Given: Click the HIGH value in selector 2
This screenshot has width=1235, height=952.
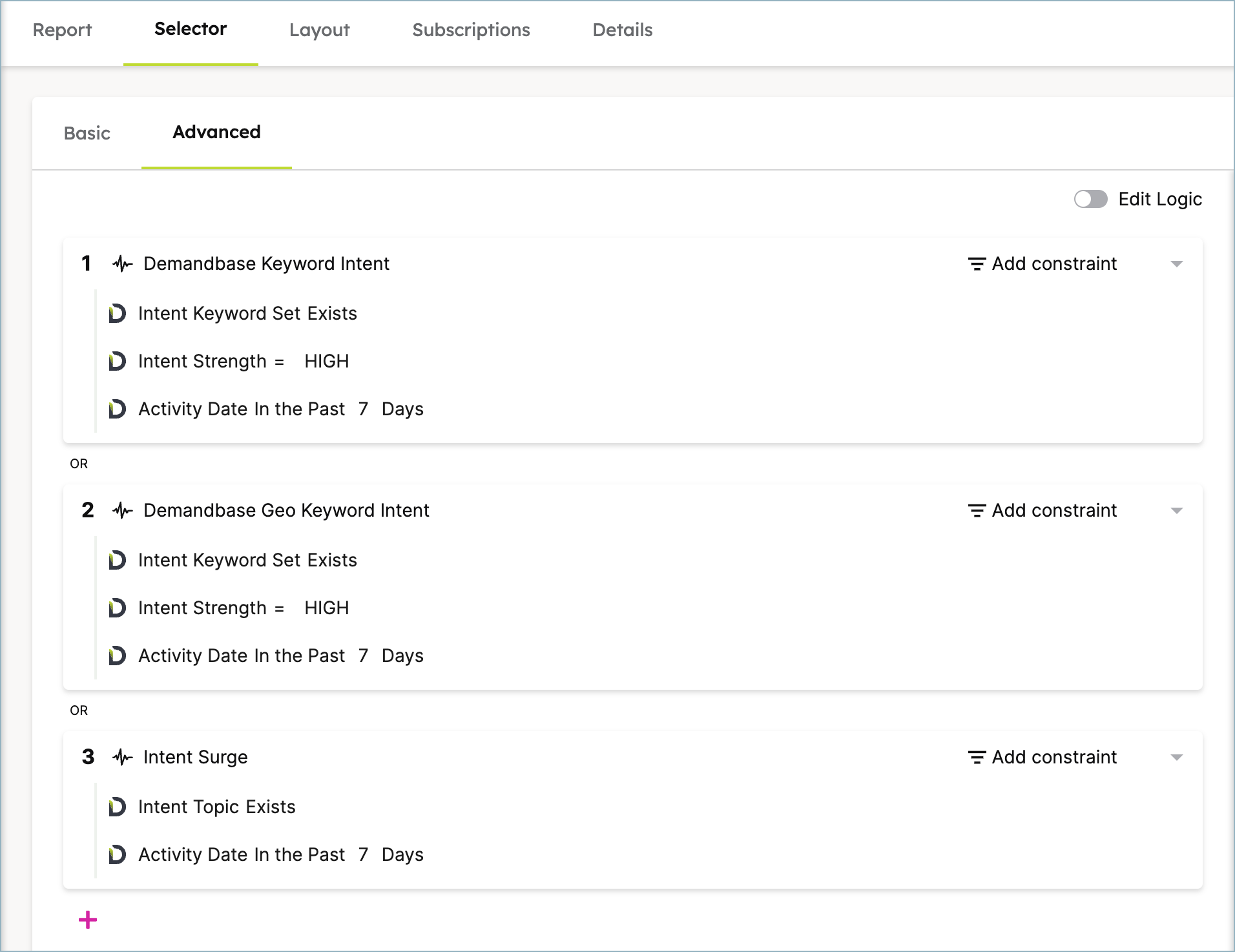Looking at the screenshot, I should pyautogui.click(x=327, y=608).
